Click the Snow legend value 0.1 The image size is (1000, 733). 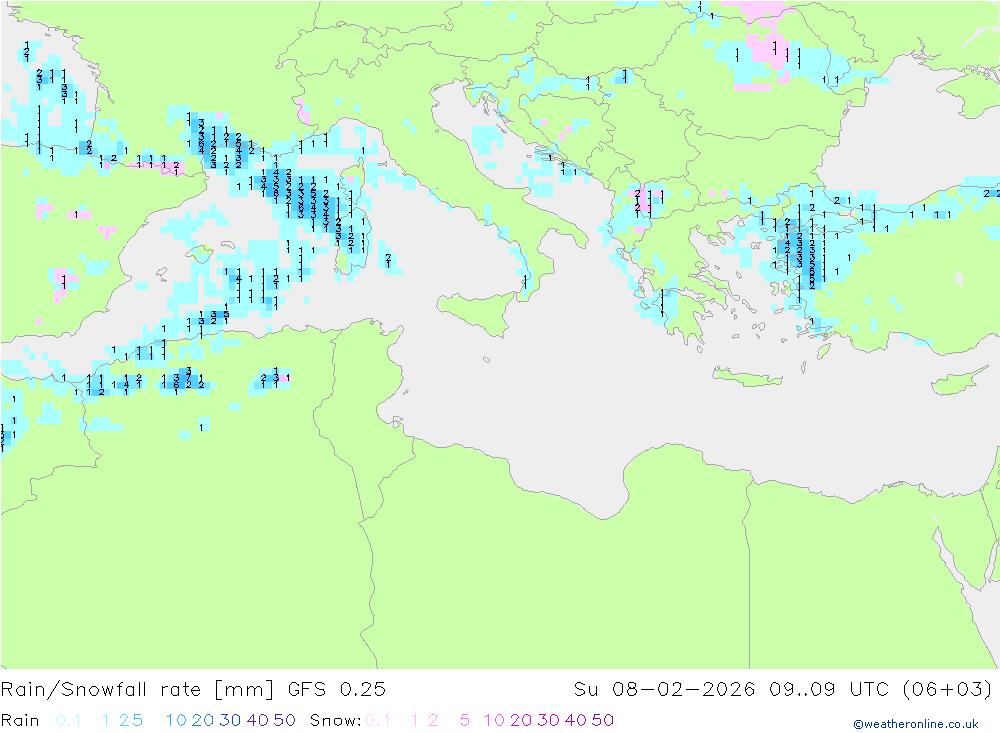pos(378,720)
